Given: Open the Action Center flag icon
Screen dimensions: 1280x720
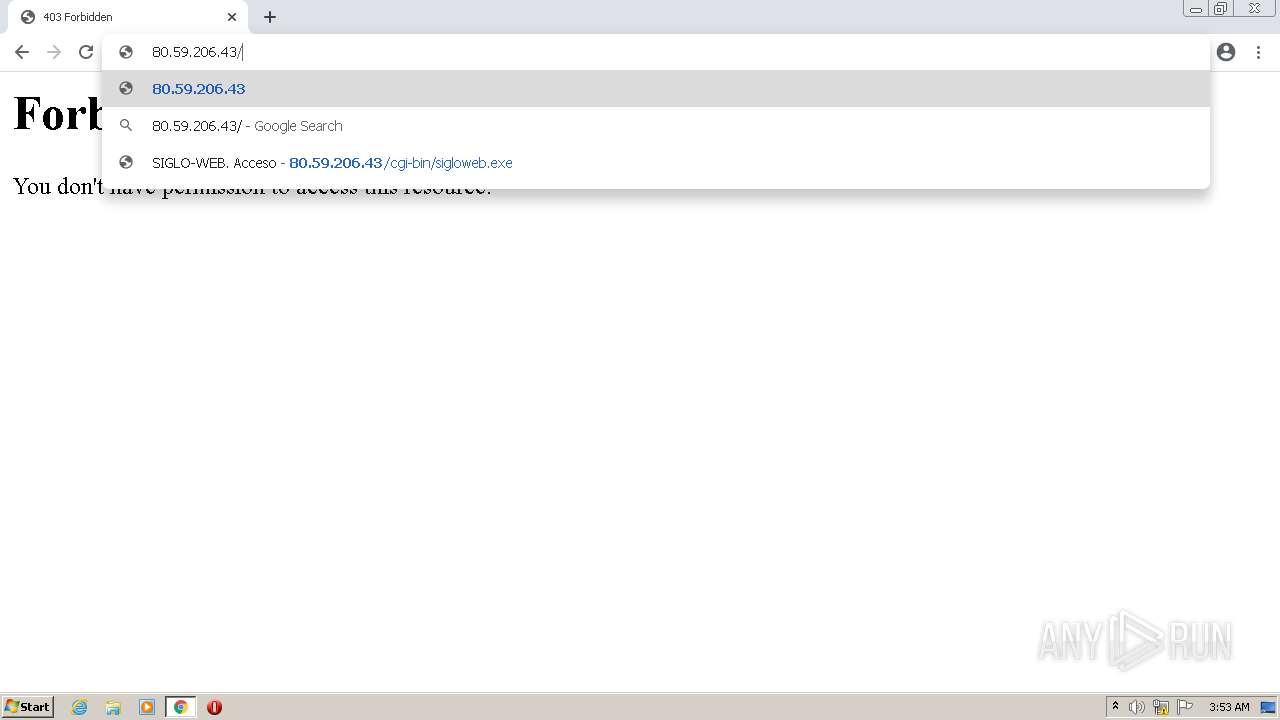Looking at the screenshot, I should (1185, 707).
